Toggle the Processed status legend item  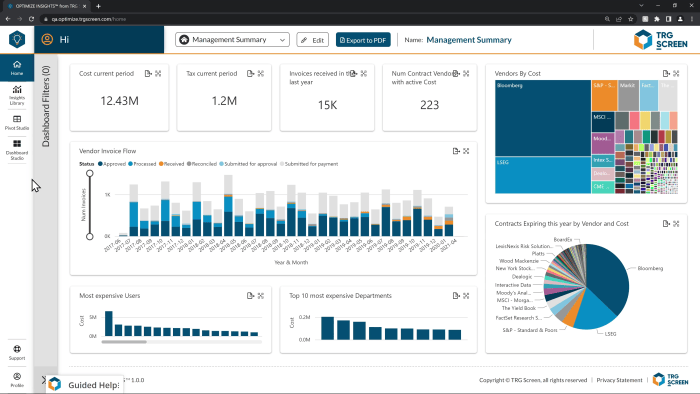click(142, 164)
